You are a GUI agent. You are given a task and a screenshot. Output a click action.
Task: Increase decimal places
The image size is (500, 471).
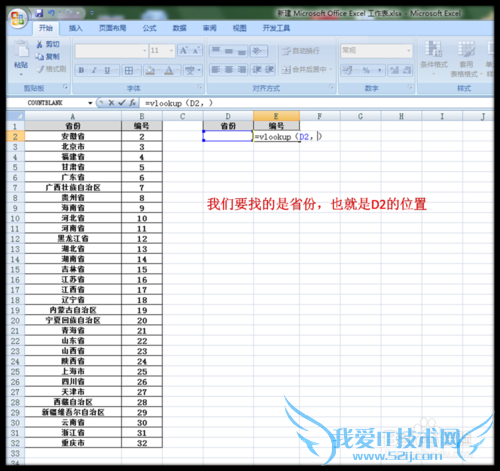pos(394,70)
